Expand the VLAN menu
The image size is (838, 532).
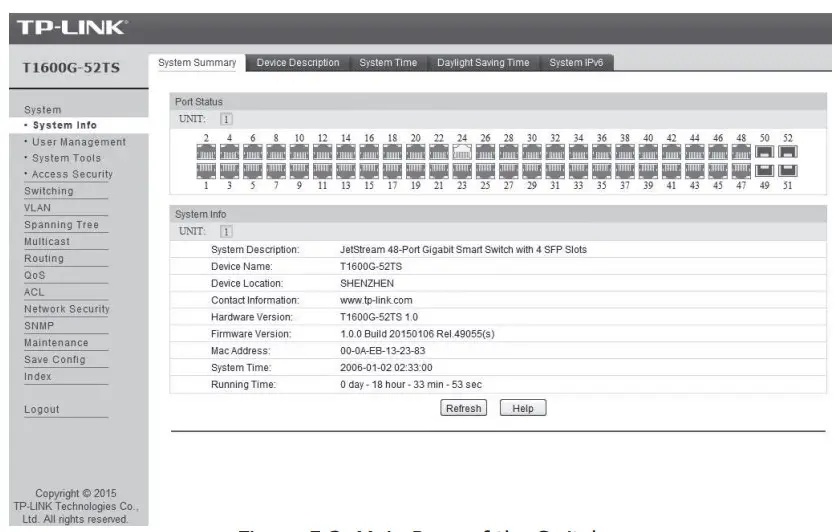[37, 207]
